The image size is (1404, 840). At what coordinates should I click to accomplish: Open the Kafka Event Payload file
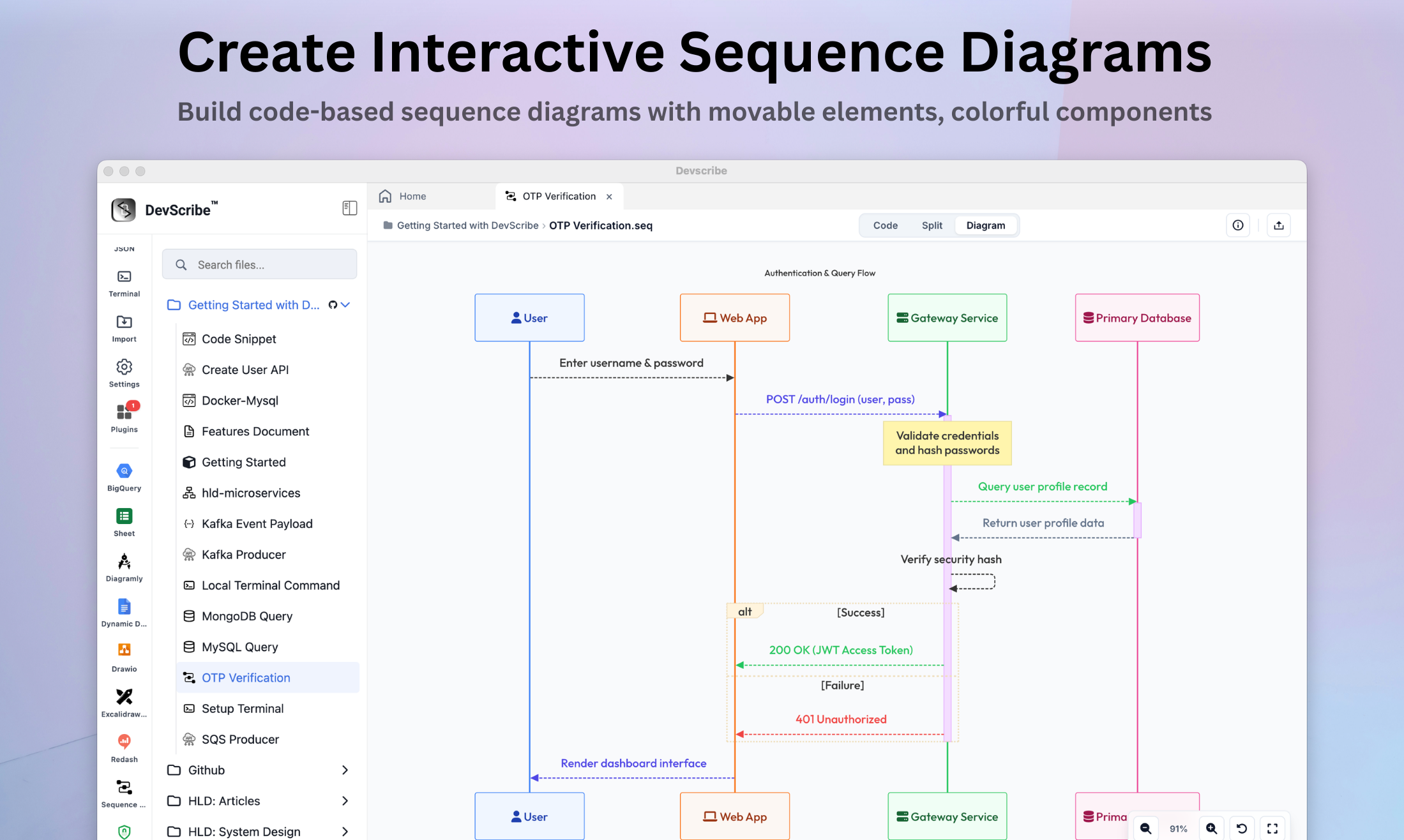(x=268, y=524)
